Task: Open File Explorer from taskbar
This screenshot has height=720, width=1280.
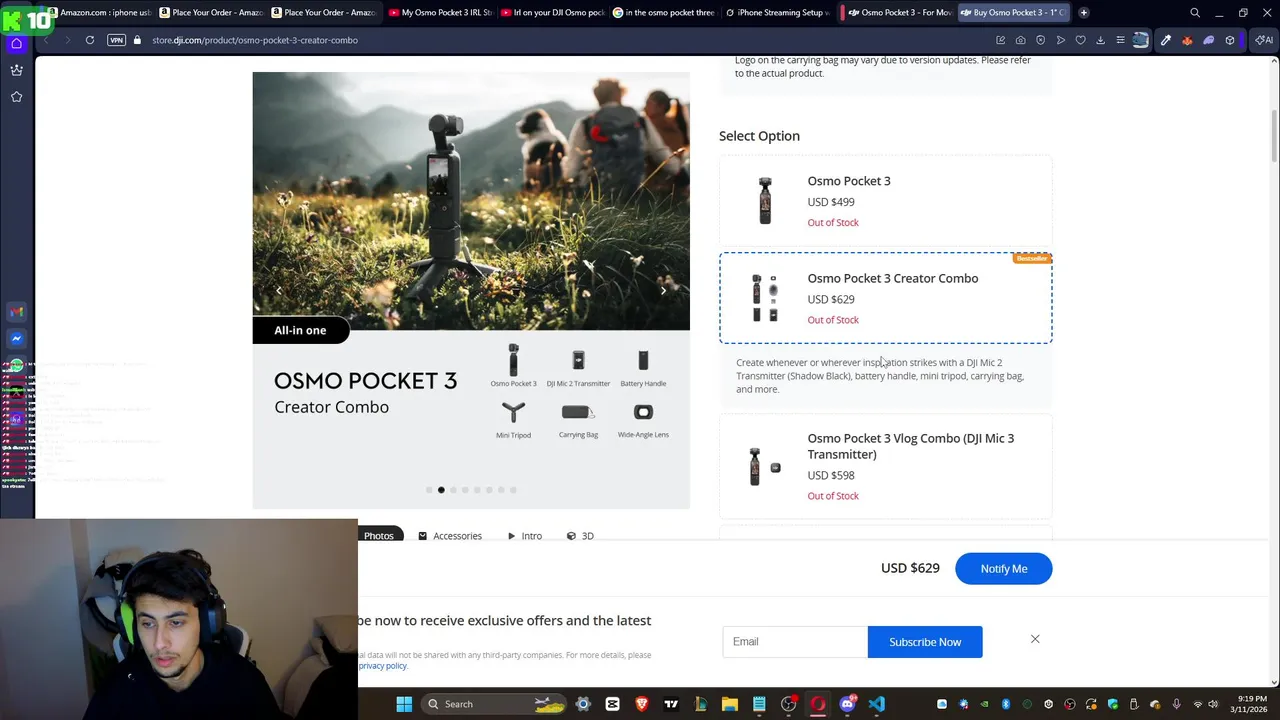Action: tap(730, 704)
